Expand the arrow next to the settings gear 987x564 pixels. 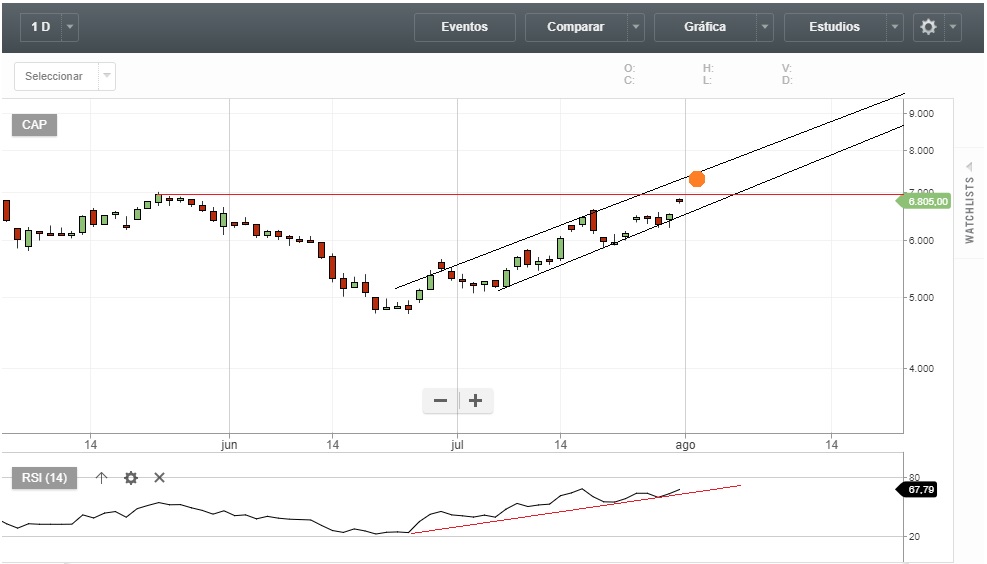pos(952,27)
